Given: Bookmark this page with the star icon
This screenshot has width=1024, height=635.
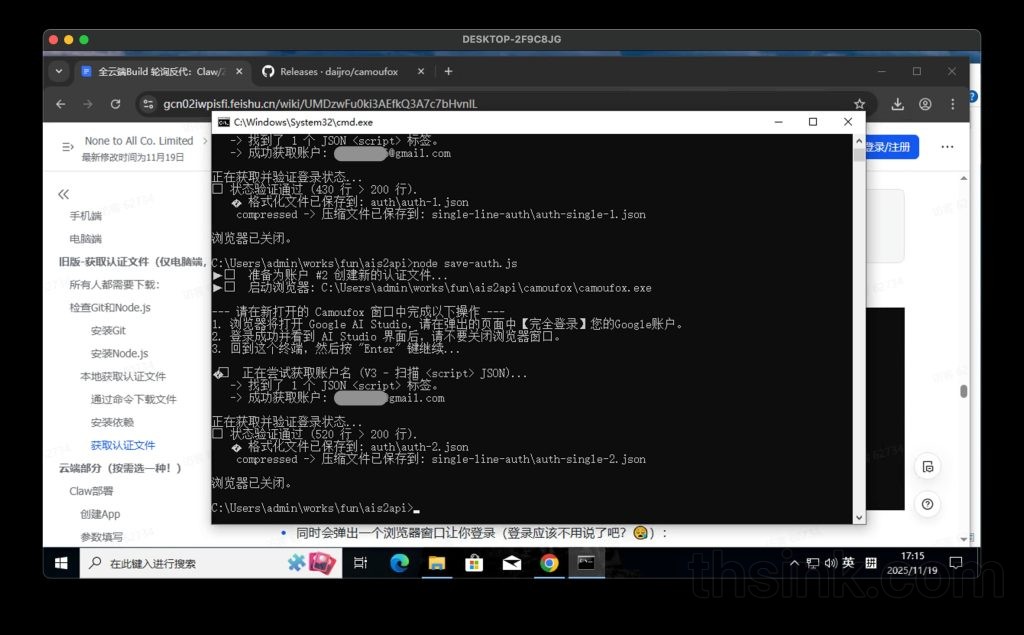Looking at the screenshot, I should point(859,104).
